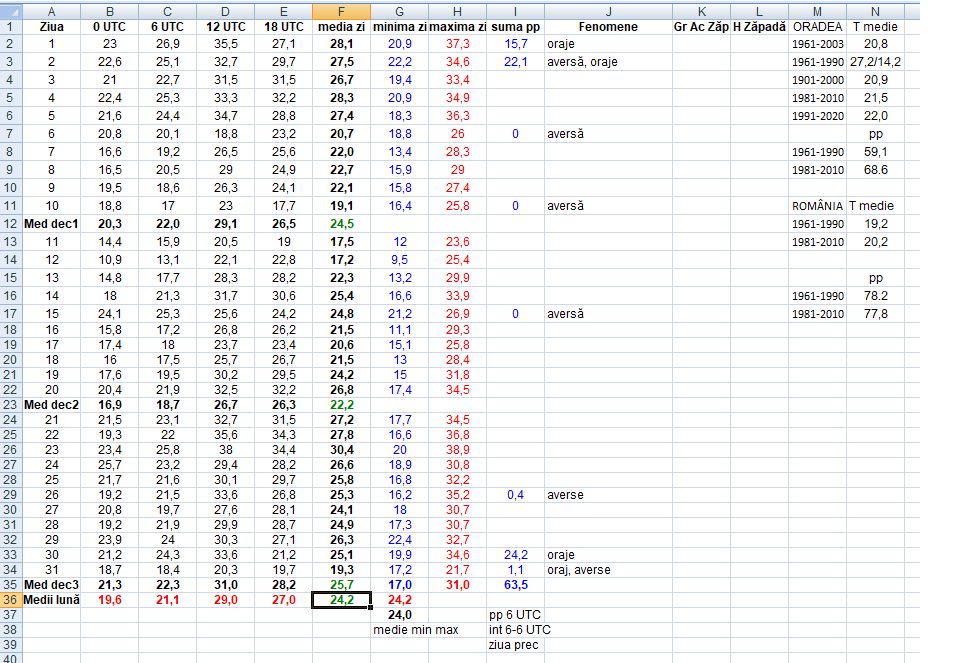Click the 24,2 precipitation cell in row 33

click(516, 555)
